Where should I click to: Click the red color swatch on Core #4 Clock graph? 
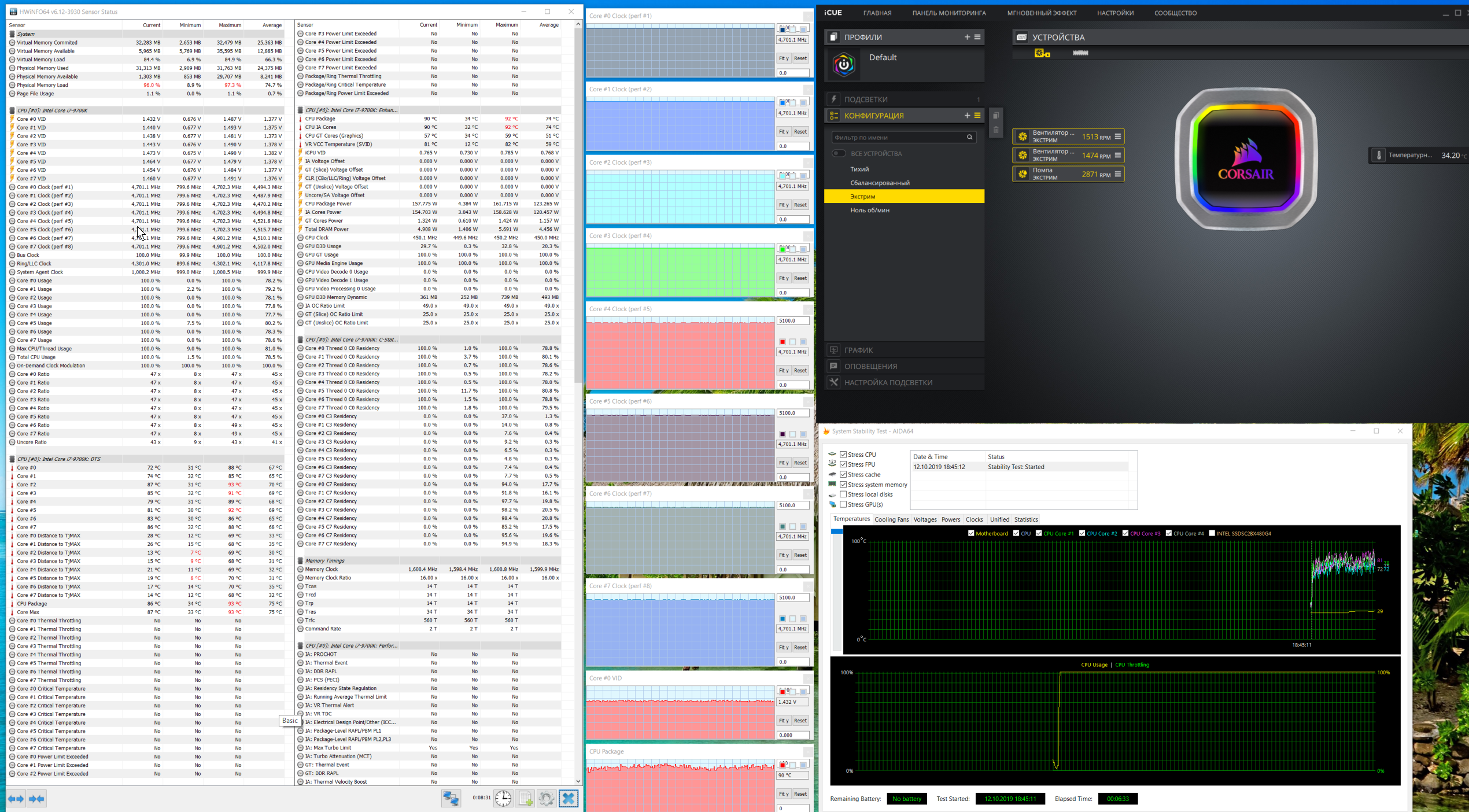tap(782, 342)
